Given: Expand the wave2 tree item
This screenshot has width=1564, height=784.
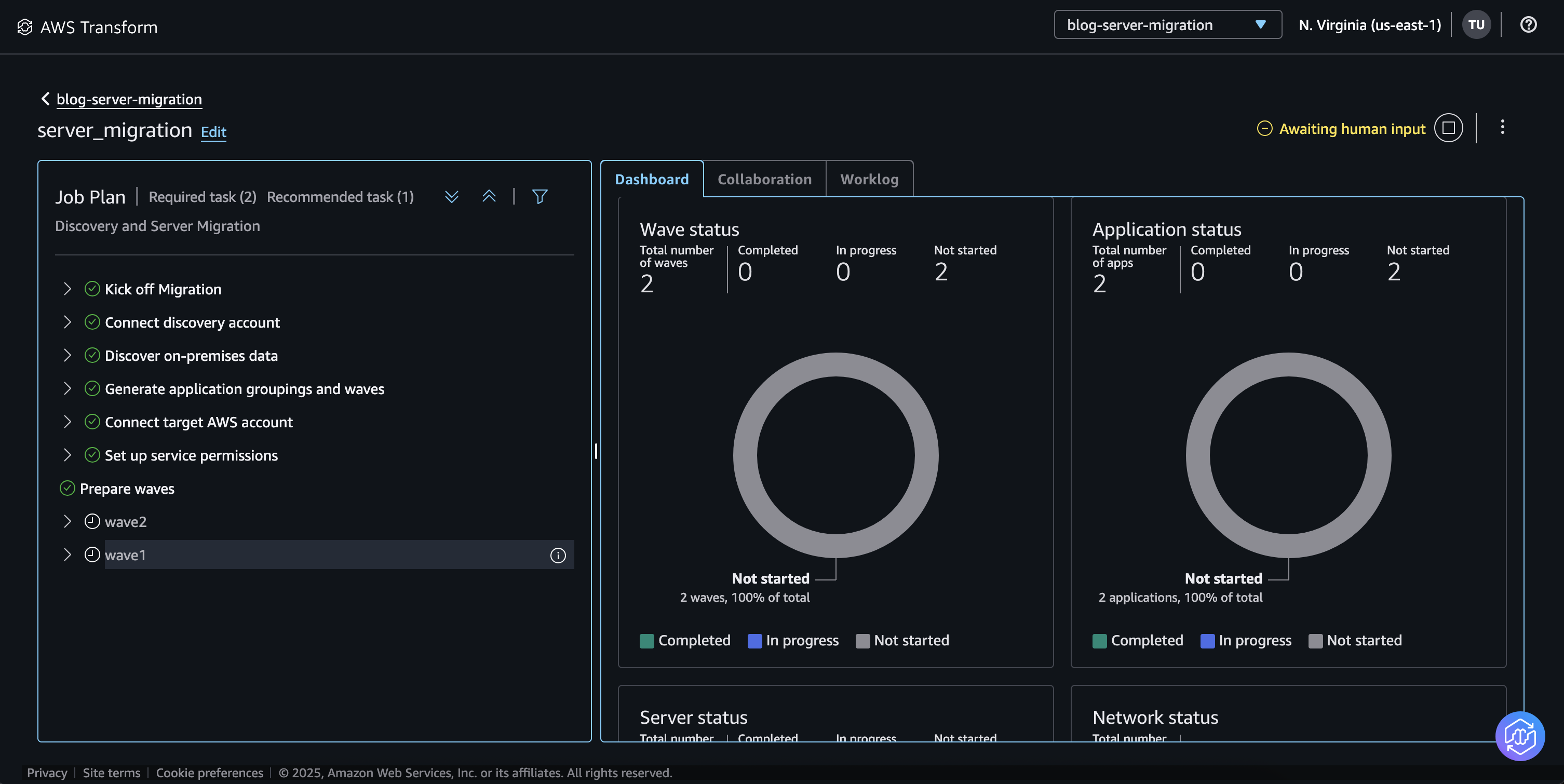Looking at the screenshot, I should pyautogui.click(x=68, y=521).
